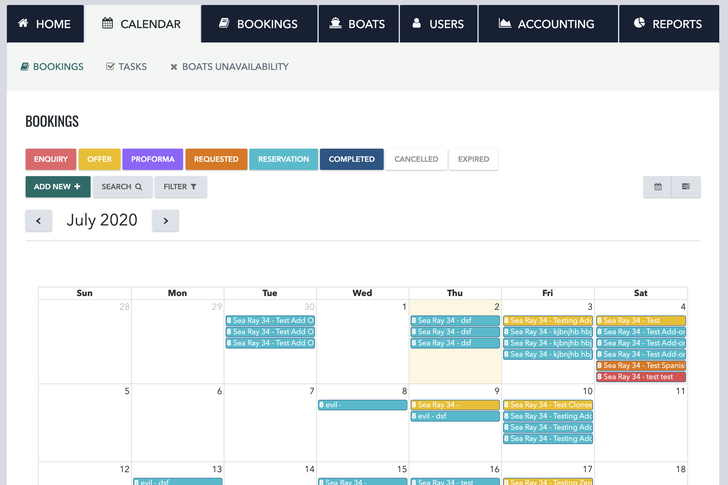Open Tasks sub-tab

point(126,67)
